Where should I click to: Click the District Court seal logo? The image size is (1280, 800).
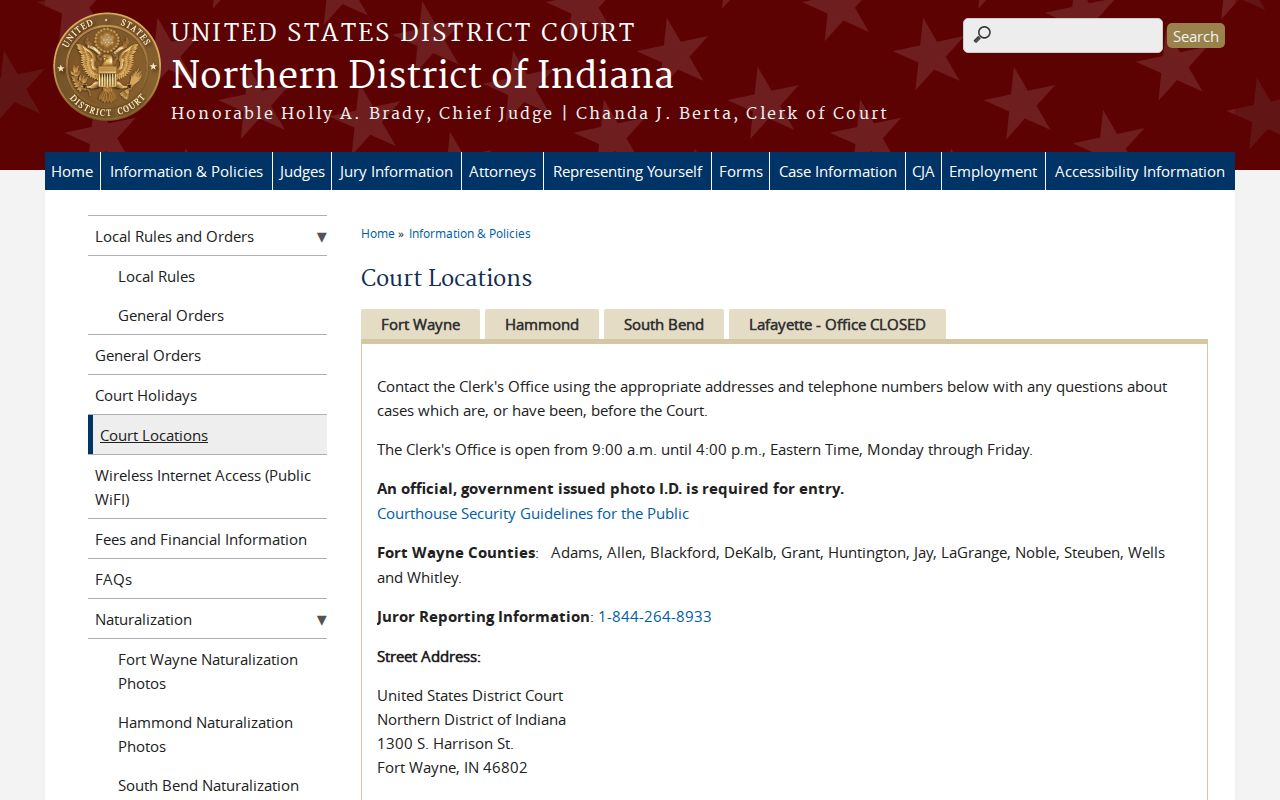107,67
